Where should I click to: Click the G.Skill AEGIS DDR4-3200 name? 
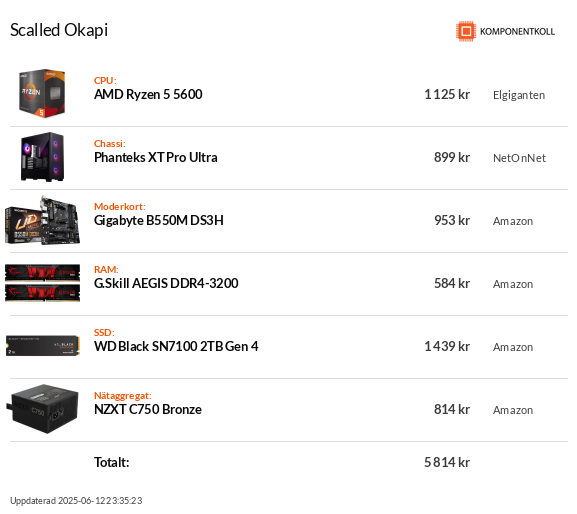click(x=166, y=283)
